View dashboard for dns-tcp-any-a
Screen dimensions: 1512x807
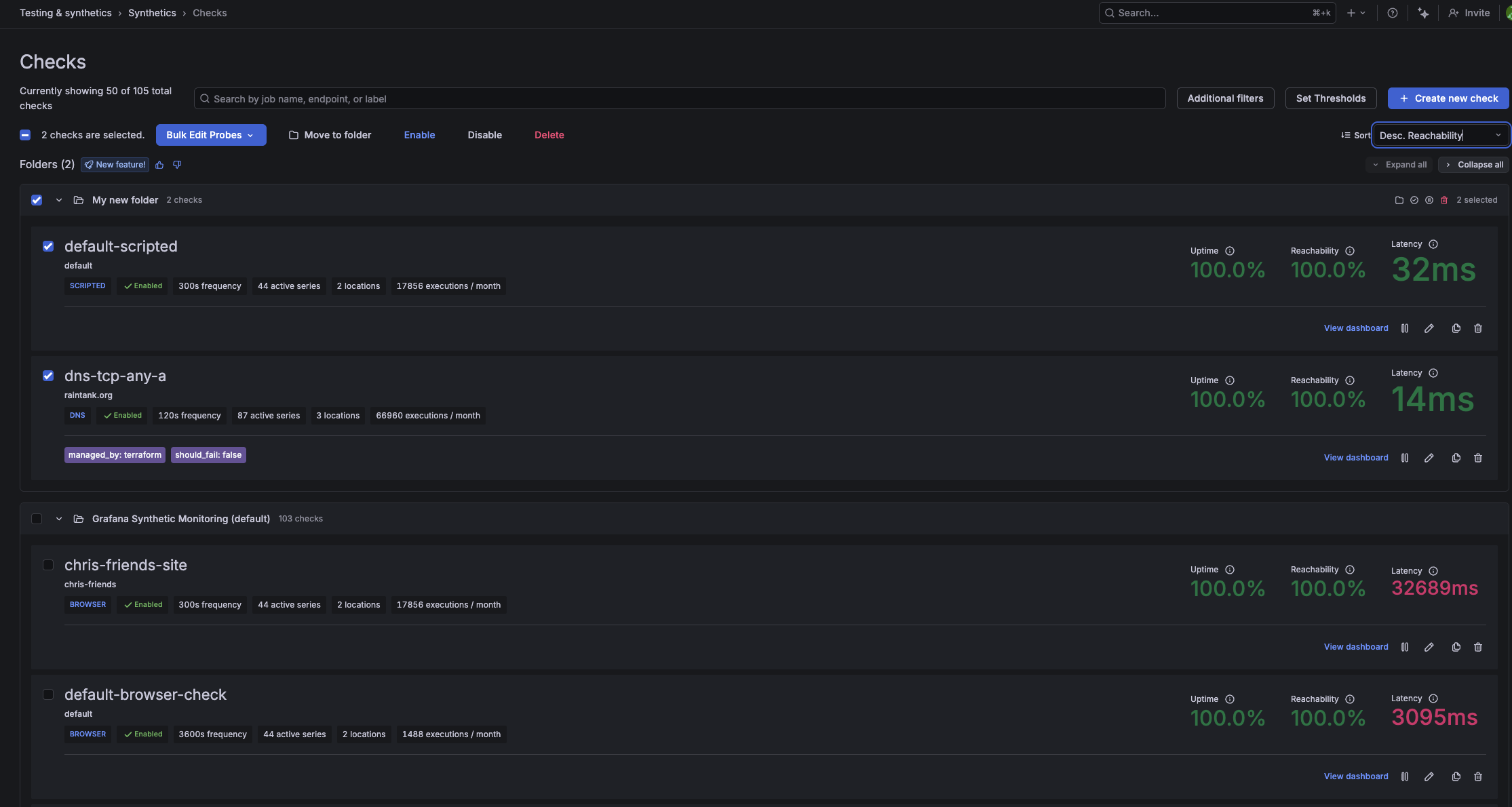point(1356,458)
